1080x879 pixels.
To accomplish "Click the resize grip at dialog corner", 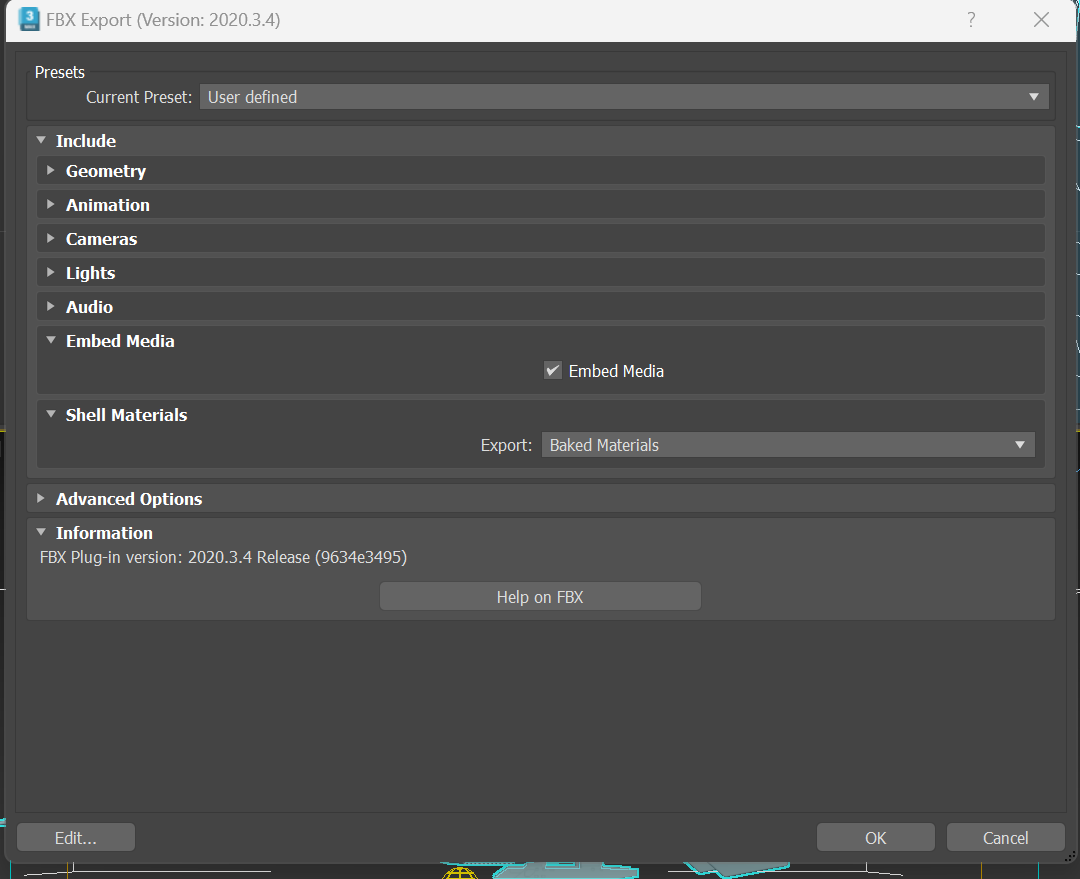I will coord(1070,856).
